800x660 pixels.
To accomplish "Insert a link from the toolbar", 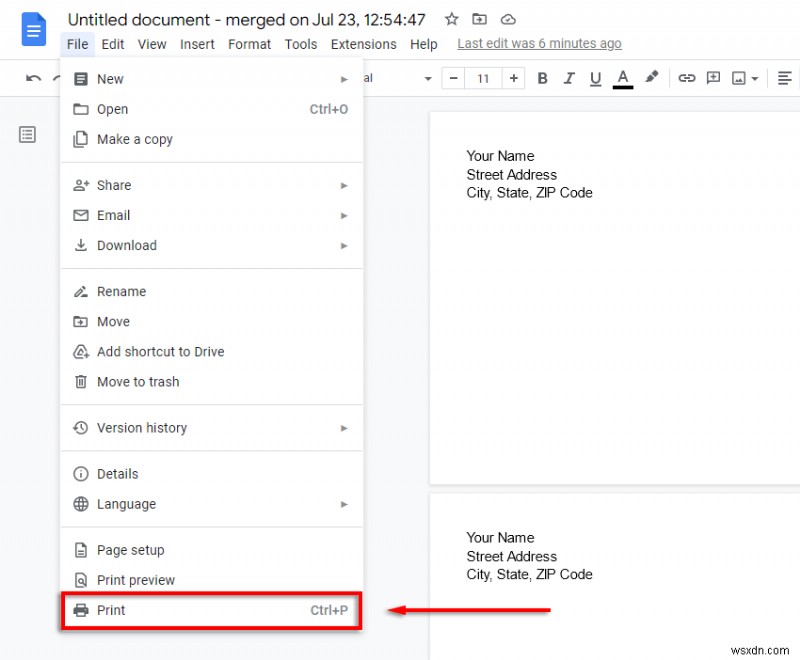I will pos(687,78).
